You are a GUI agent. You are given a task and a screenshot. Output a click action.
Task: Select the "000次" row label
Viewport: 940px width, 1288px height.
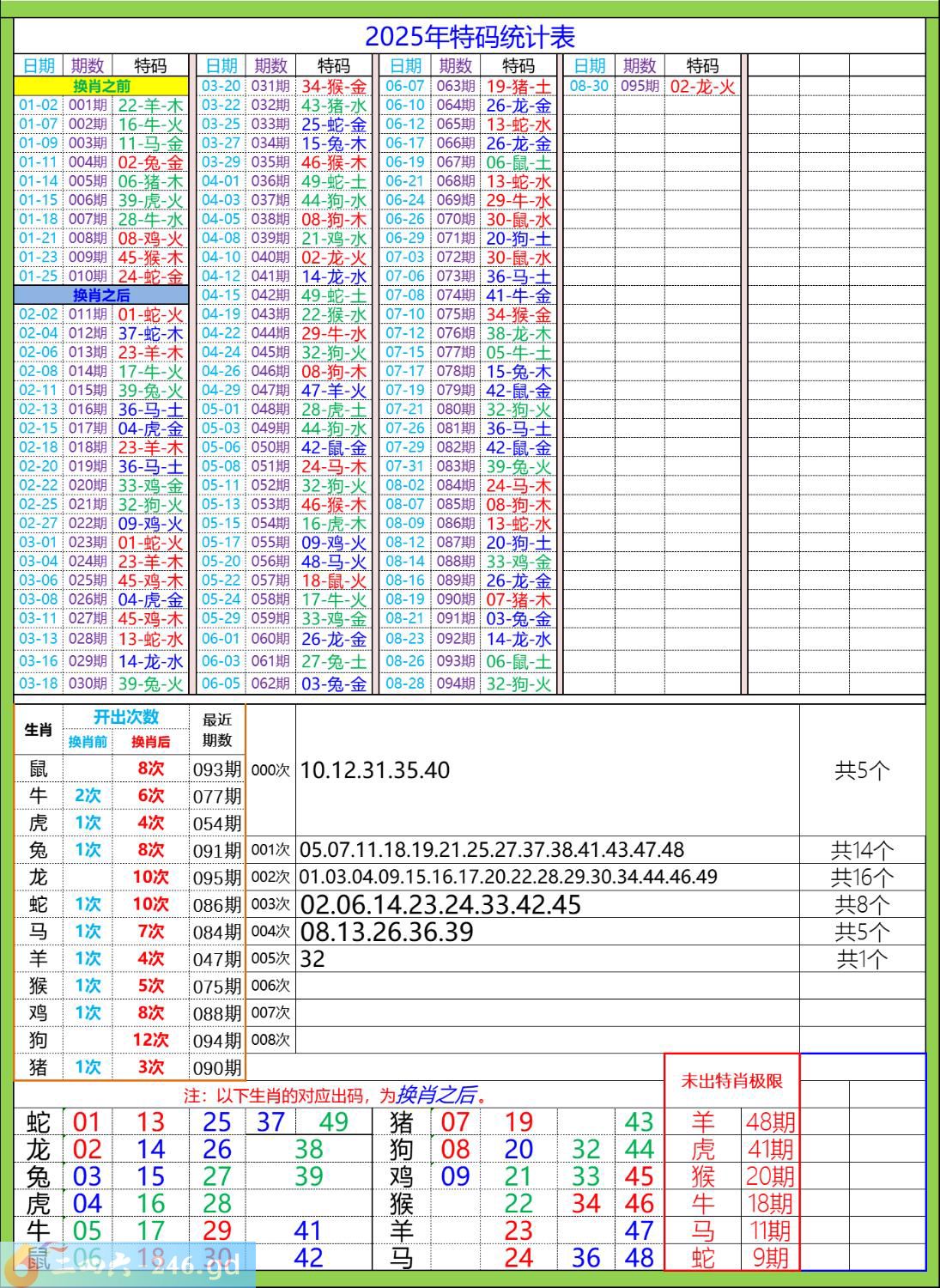tap(270, 770)
